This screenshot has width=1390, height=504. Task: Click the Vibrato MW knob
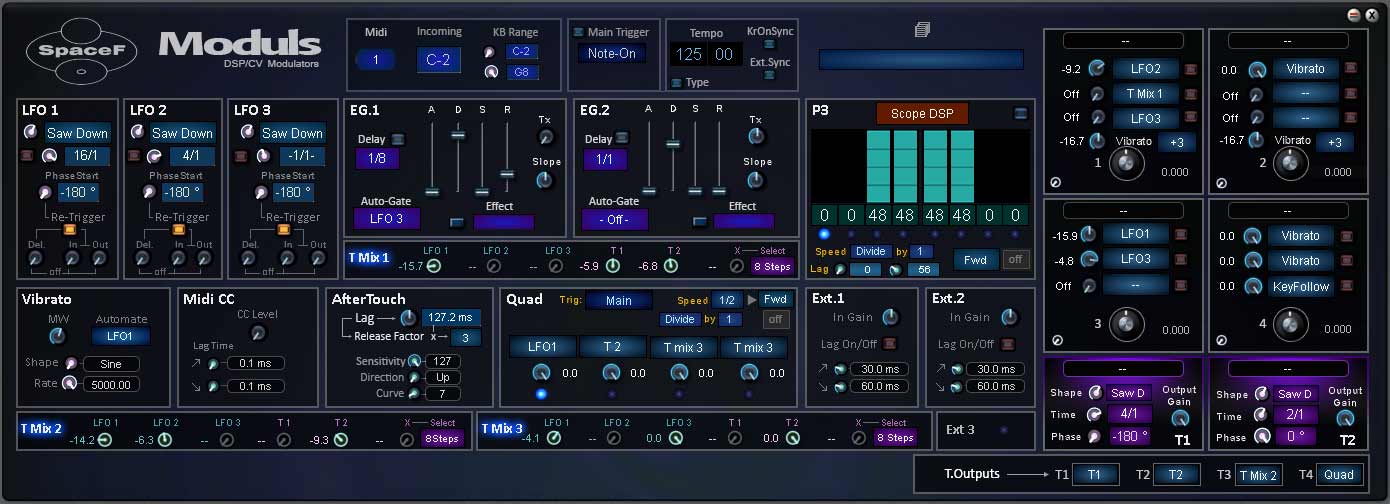(58, 336)
